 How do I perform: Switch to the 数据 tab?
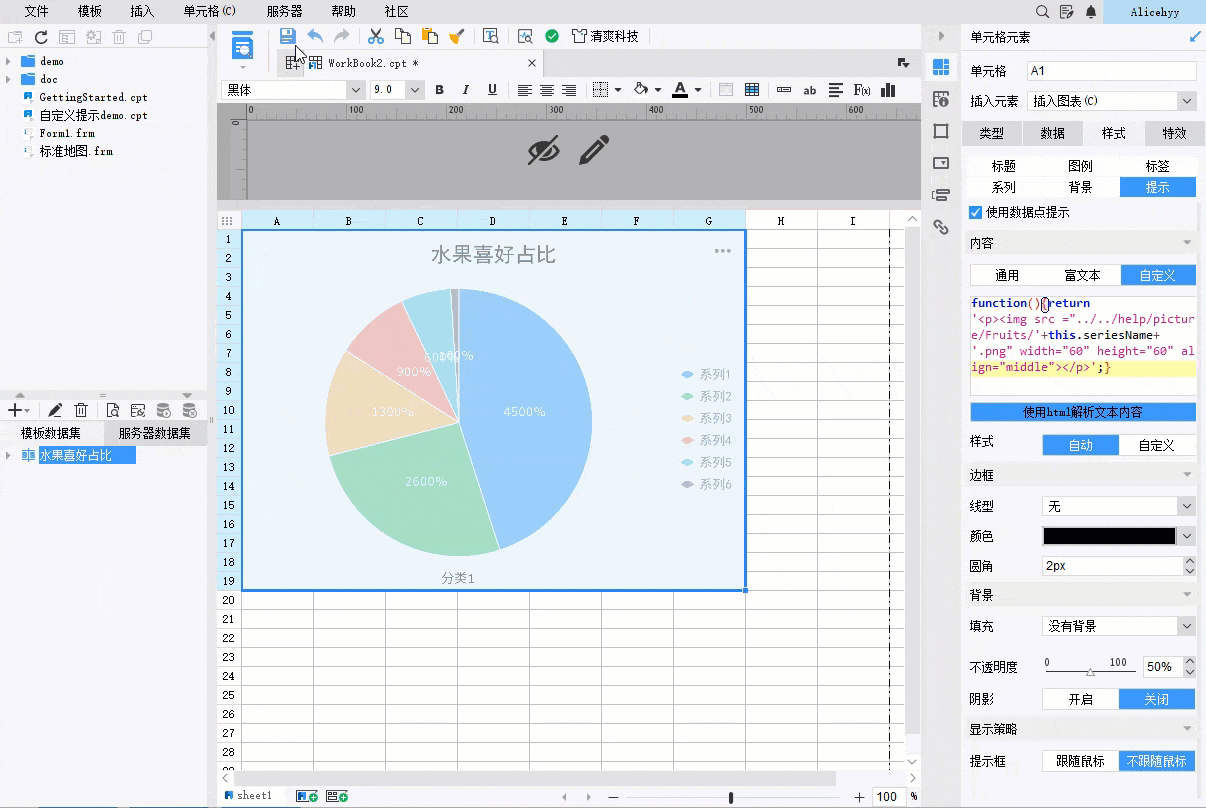click(x=1052, y=133)
